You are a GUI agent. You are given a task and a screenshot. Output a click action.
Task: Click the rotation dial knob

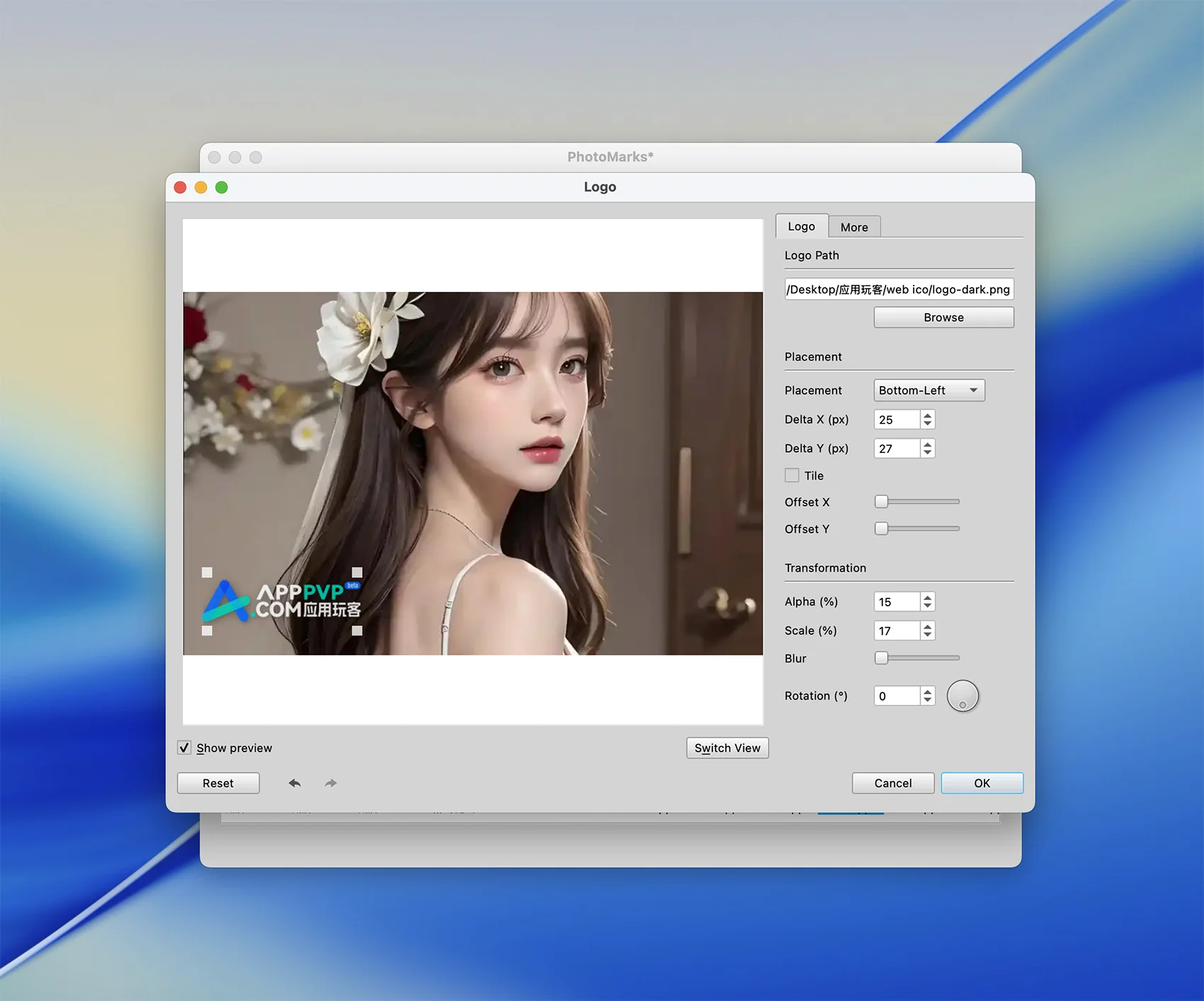click(962, 696)
